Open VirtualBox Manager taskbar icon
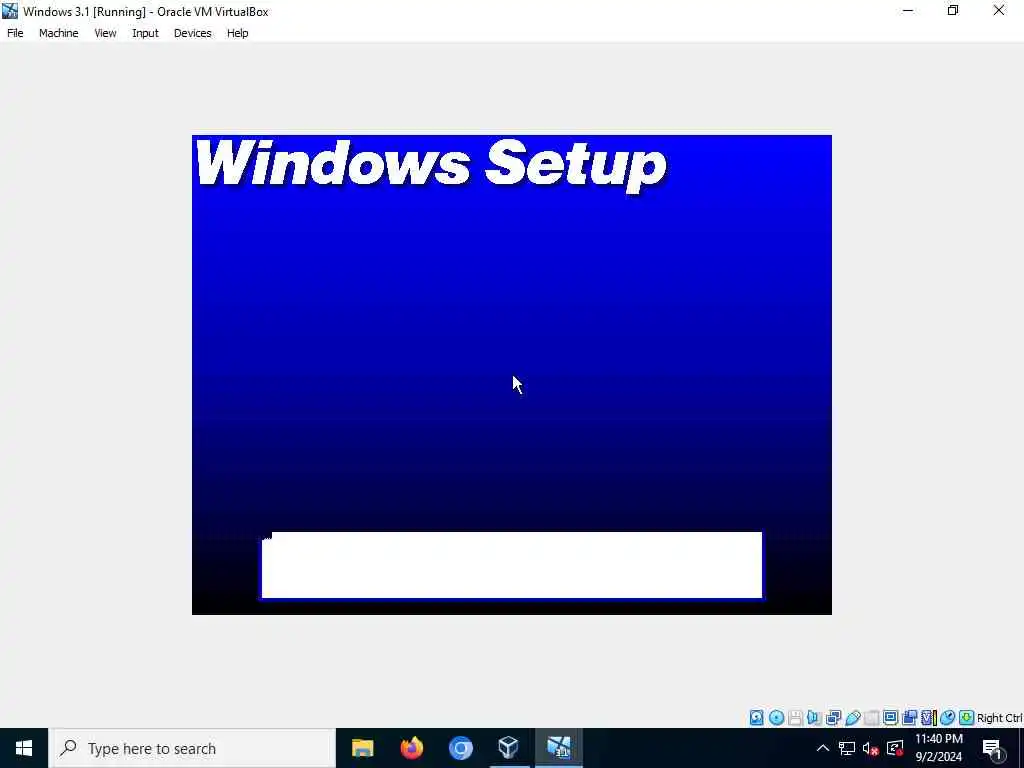 (x=509, y=748)
